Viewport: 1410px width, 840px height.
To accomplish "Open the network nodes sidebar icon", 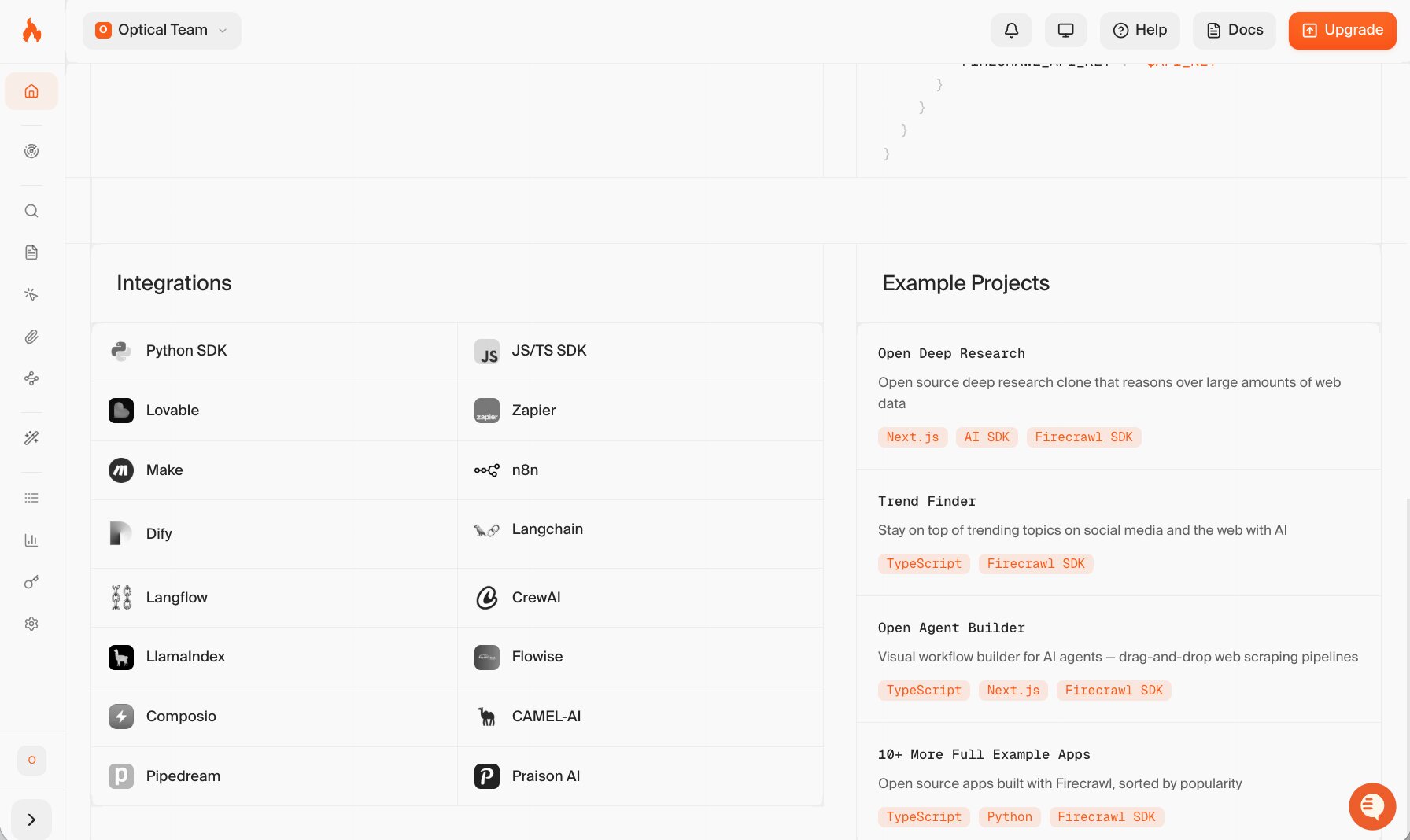I will [x=31, y=378].
